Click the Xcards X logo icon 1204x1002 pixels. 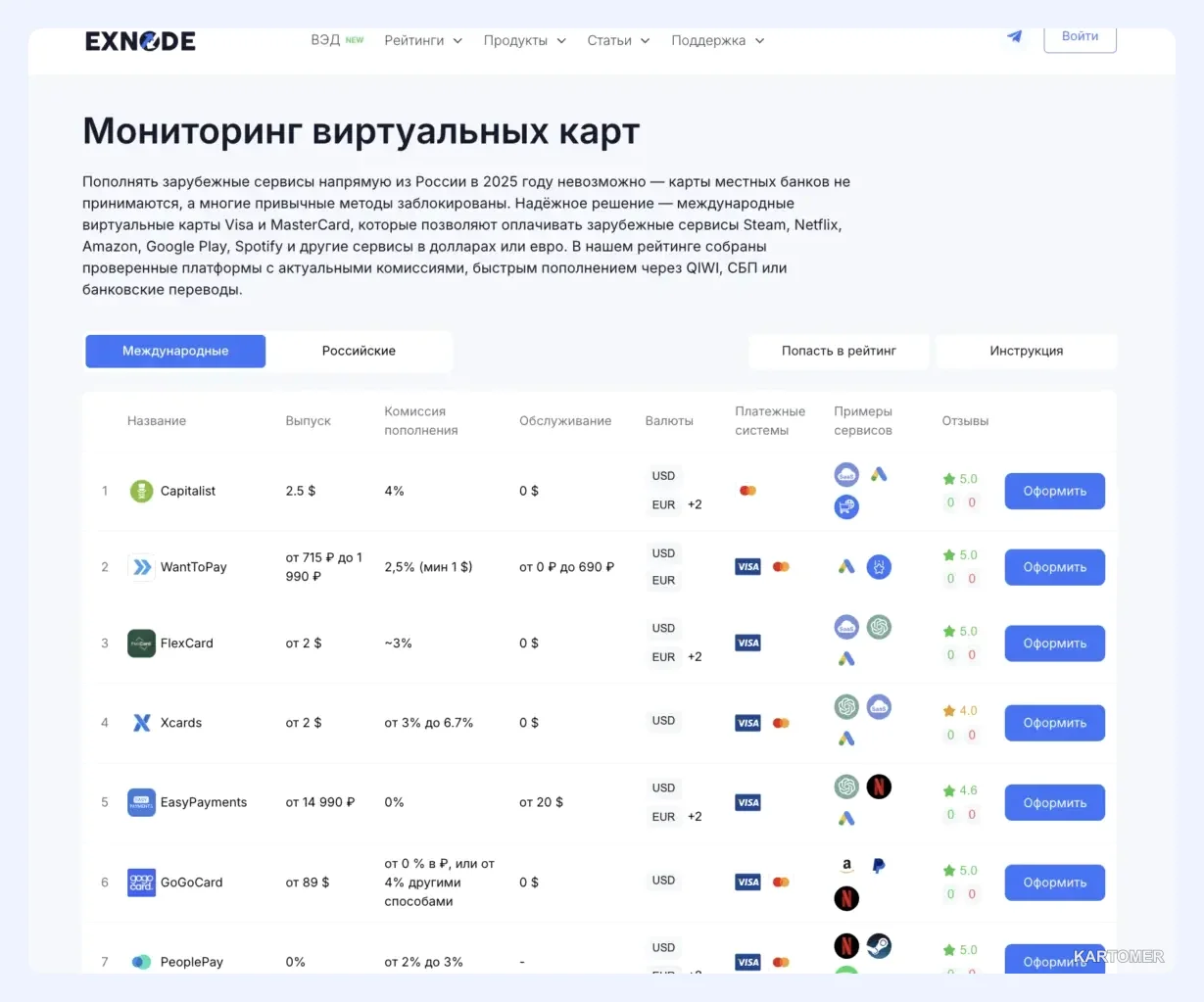142,723
